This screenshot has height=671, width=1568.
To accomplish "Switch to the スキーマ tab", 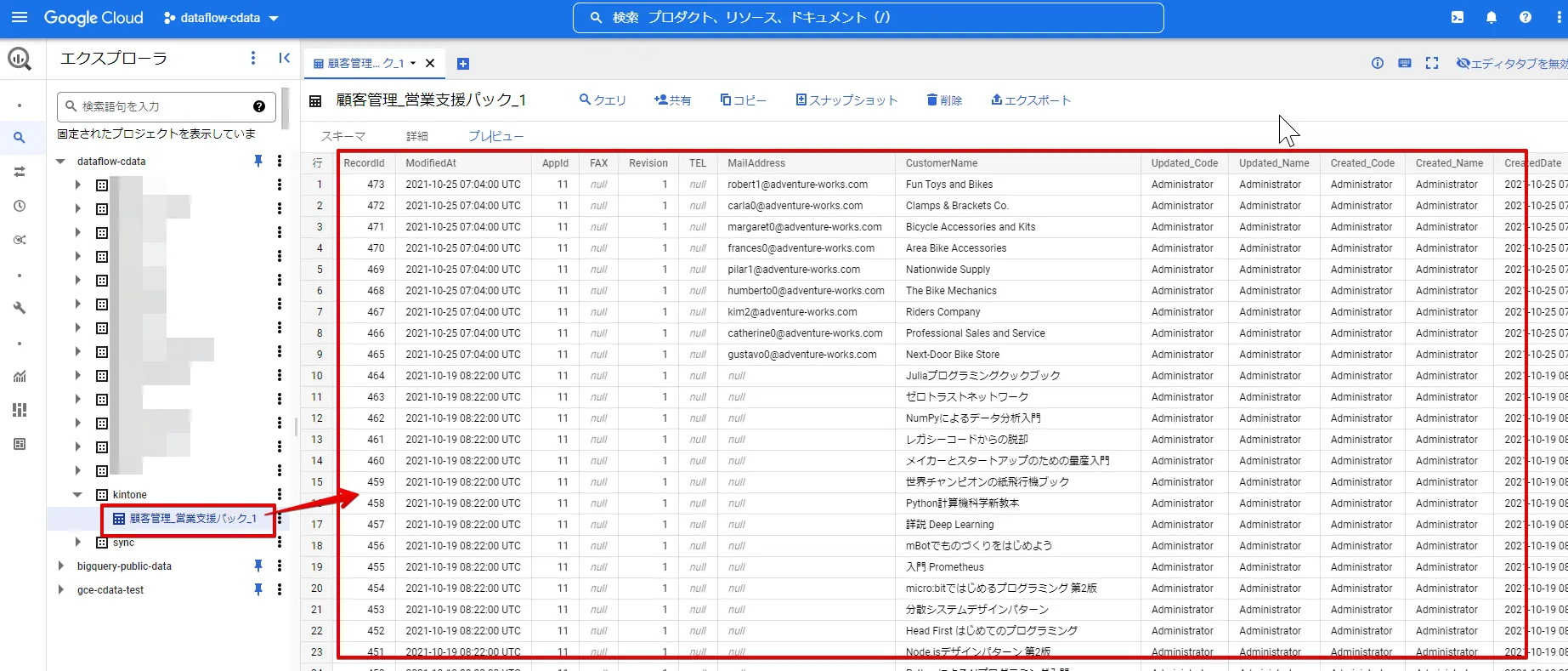I will click(342, 136).
